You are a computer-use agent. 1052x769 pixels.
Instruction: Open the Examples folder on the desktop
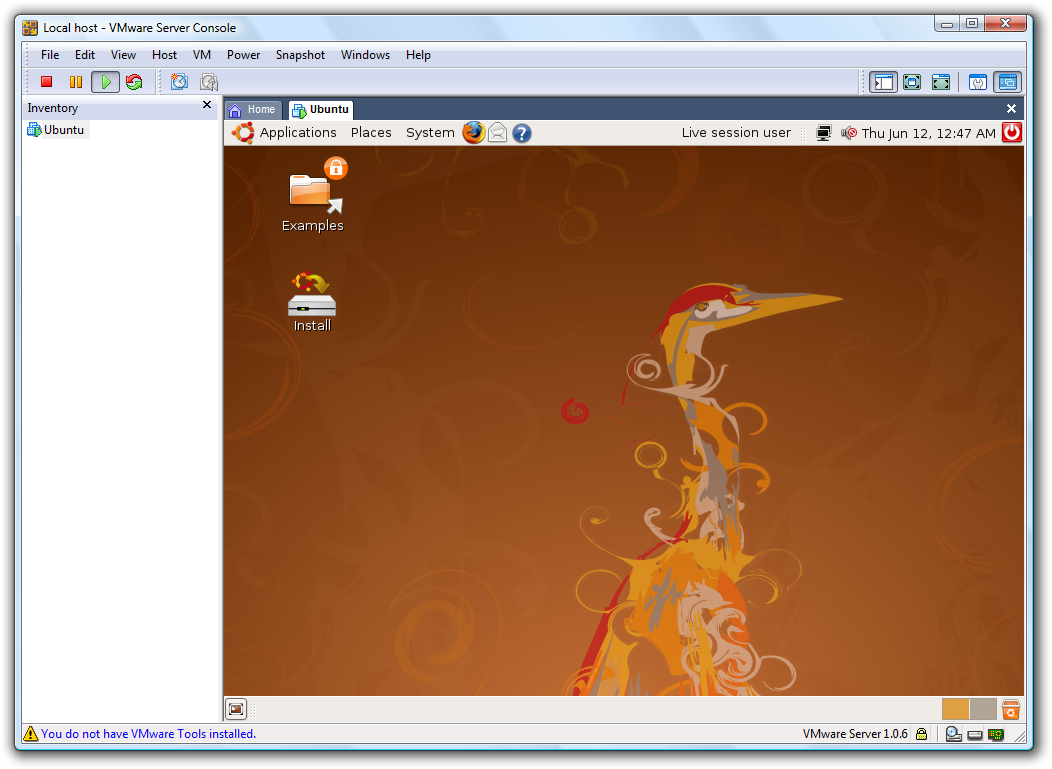coord(313,195)
